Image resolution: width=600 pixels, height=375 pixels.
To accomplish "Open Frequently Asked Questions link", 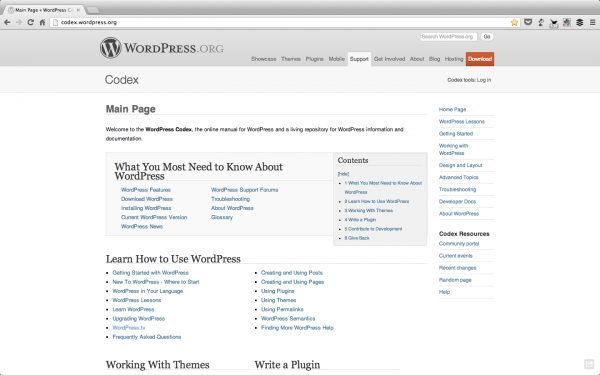I will coord(147,337).
